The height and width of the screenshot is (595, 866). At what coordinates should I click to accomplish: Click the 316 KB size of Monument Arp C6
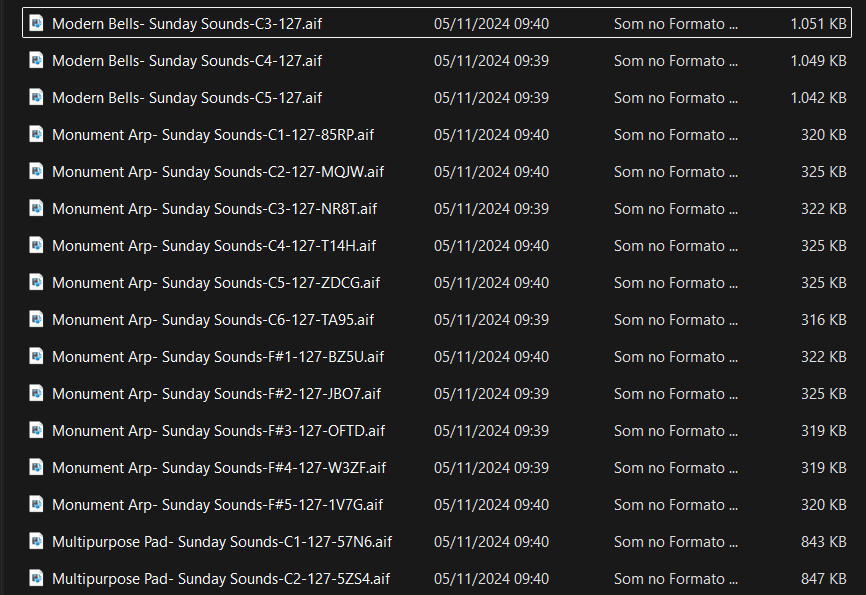[x=824, y=320]
